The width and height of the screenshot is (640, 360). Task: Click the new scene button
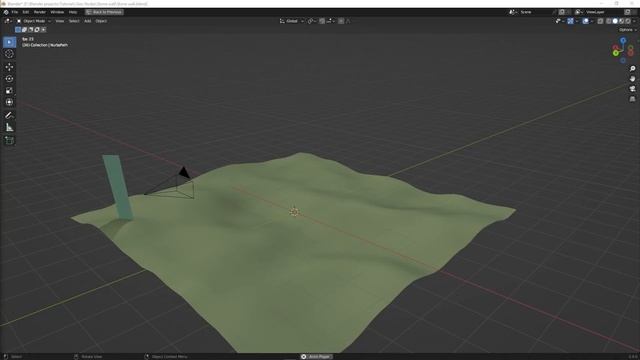[x=562, y=12]
